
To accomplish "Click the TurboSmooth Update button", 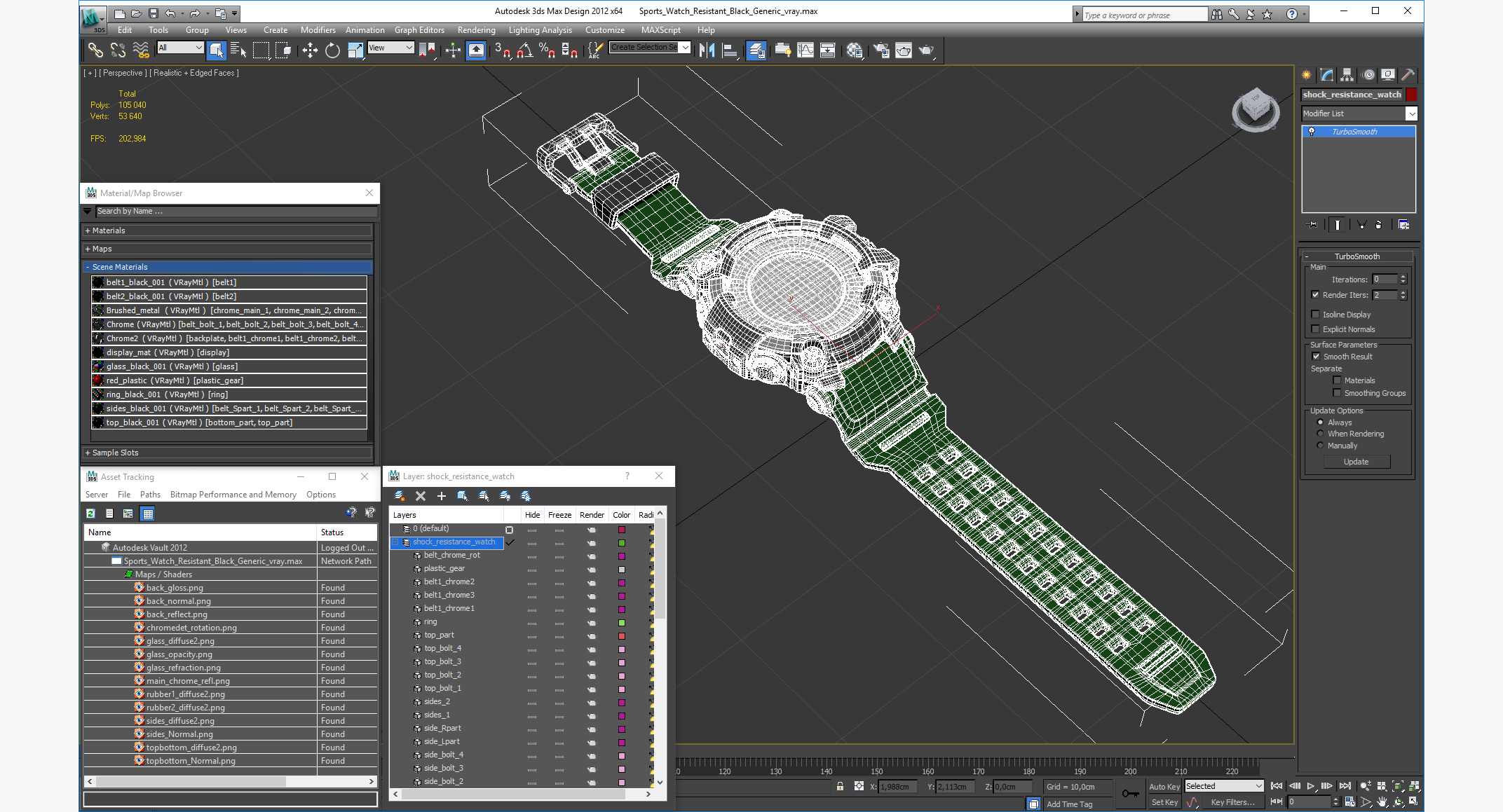I will pos(1356,462).
